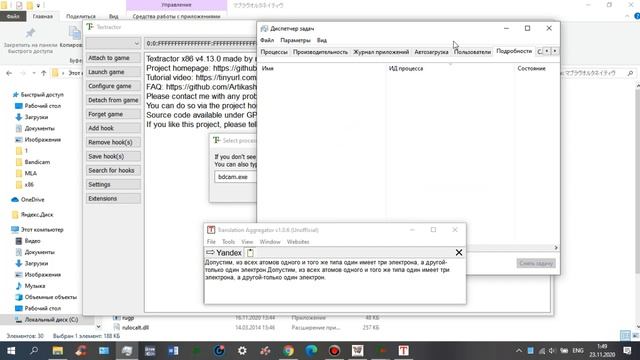
Task: Open Главная ribbon tab in Explorer
Action: pyautogui.click(x=43, y=16)
